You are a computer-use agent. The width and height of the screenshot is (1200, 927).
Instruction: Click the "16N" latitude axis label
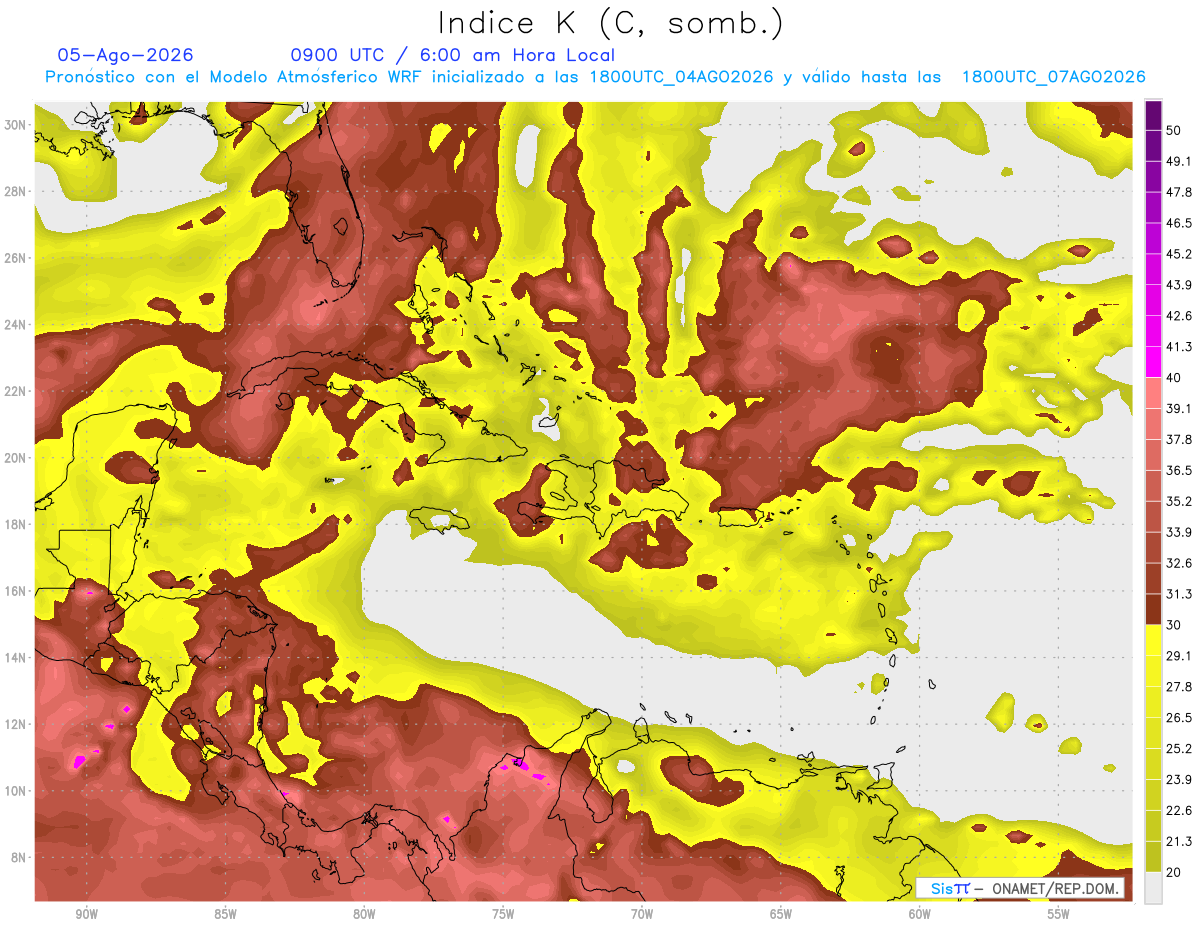(x=15, y=591)
